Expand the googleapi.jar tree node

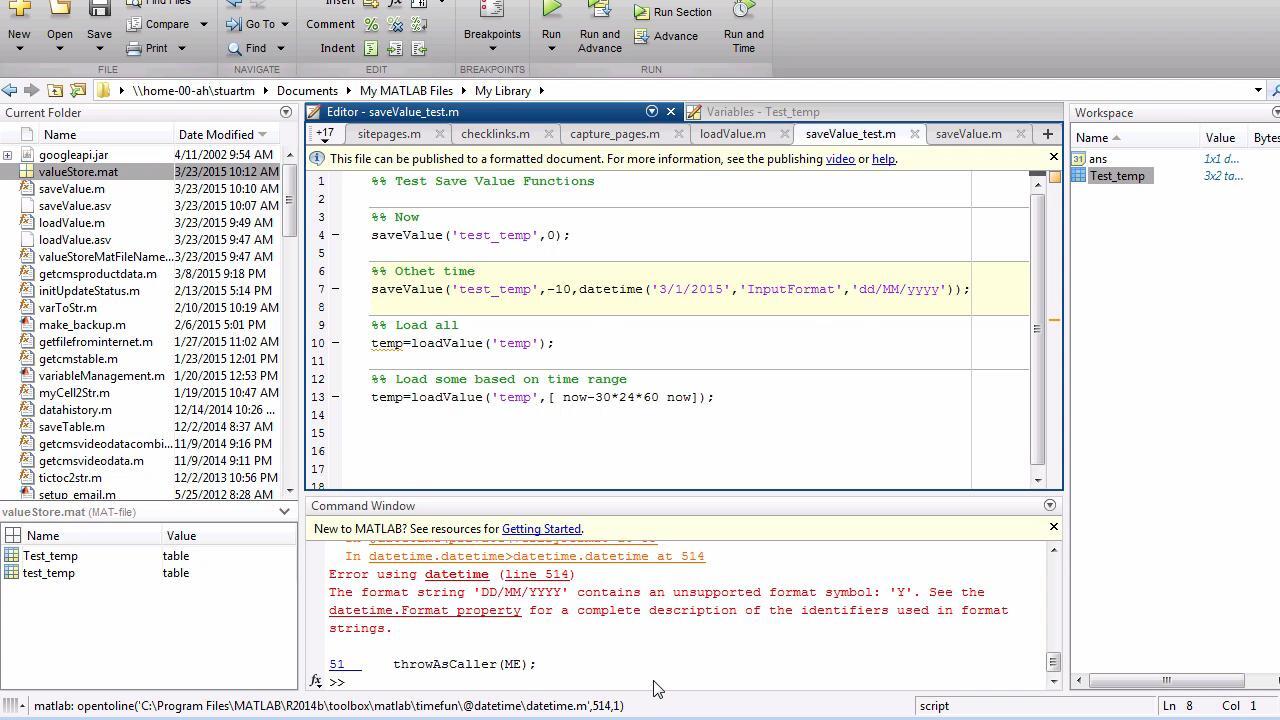(8, 155)
